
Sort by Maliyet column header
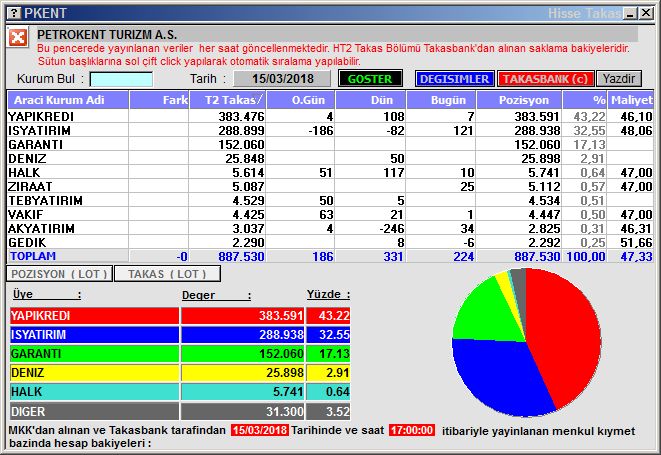tap(631, 100)
